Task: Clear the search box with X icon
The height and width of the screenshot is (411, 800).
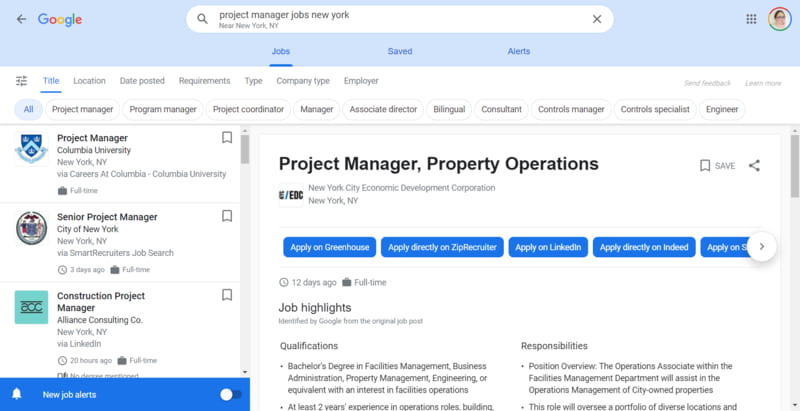Action: point(596,19)
